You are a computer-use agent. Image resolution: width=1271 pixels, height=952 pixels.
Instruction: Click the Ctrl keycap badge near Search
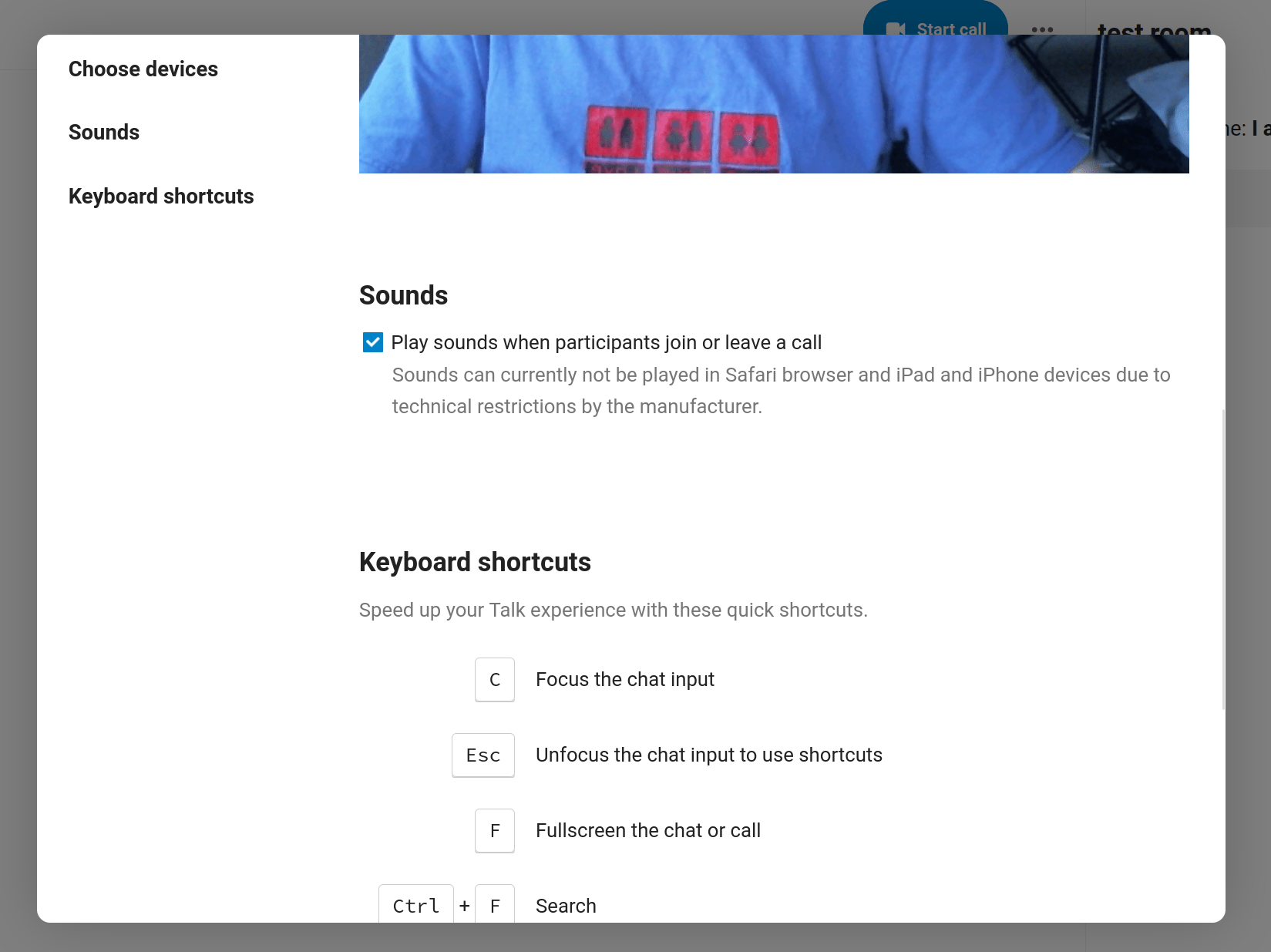click(x=415, y=906)
